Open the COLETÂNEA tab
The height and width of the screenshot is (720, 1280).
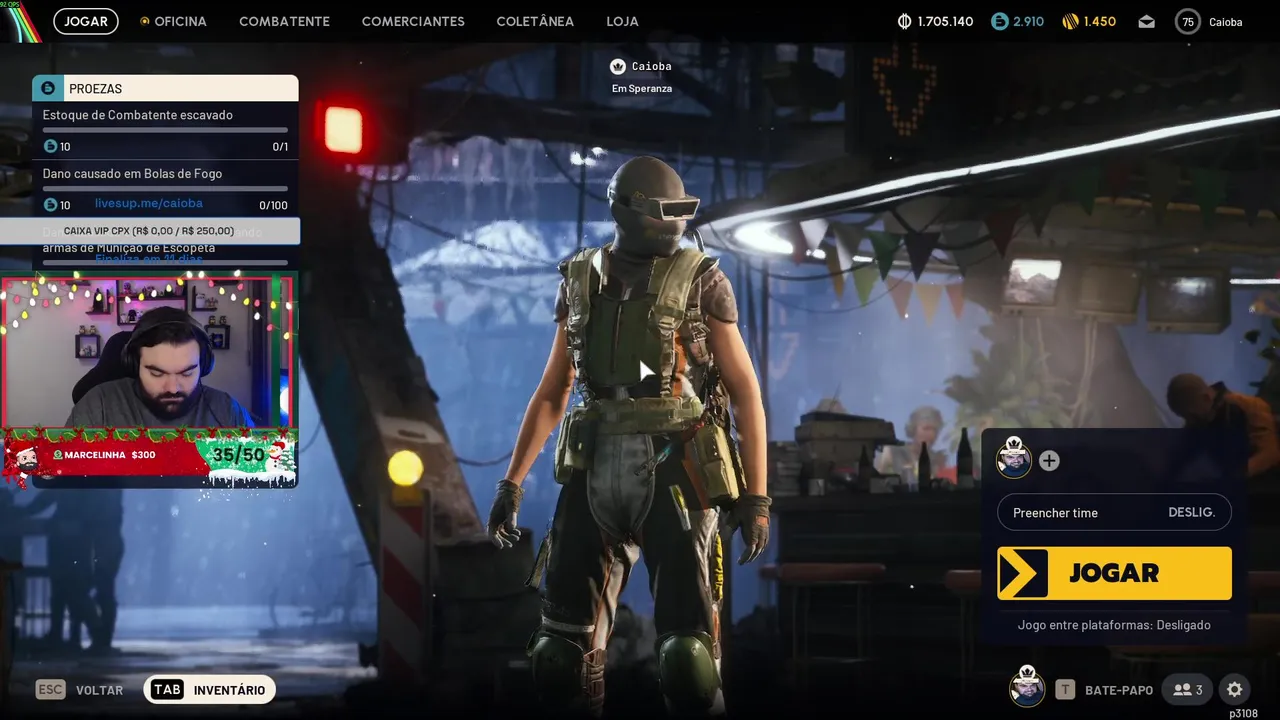[535, 21]
